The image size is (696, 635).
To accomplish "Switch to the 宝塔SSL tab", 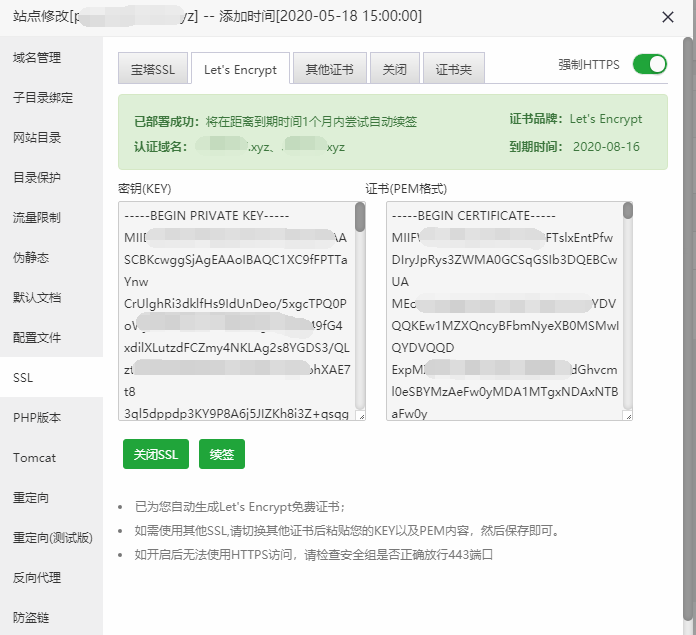I will pos(152,70).
